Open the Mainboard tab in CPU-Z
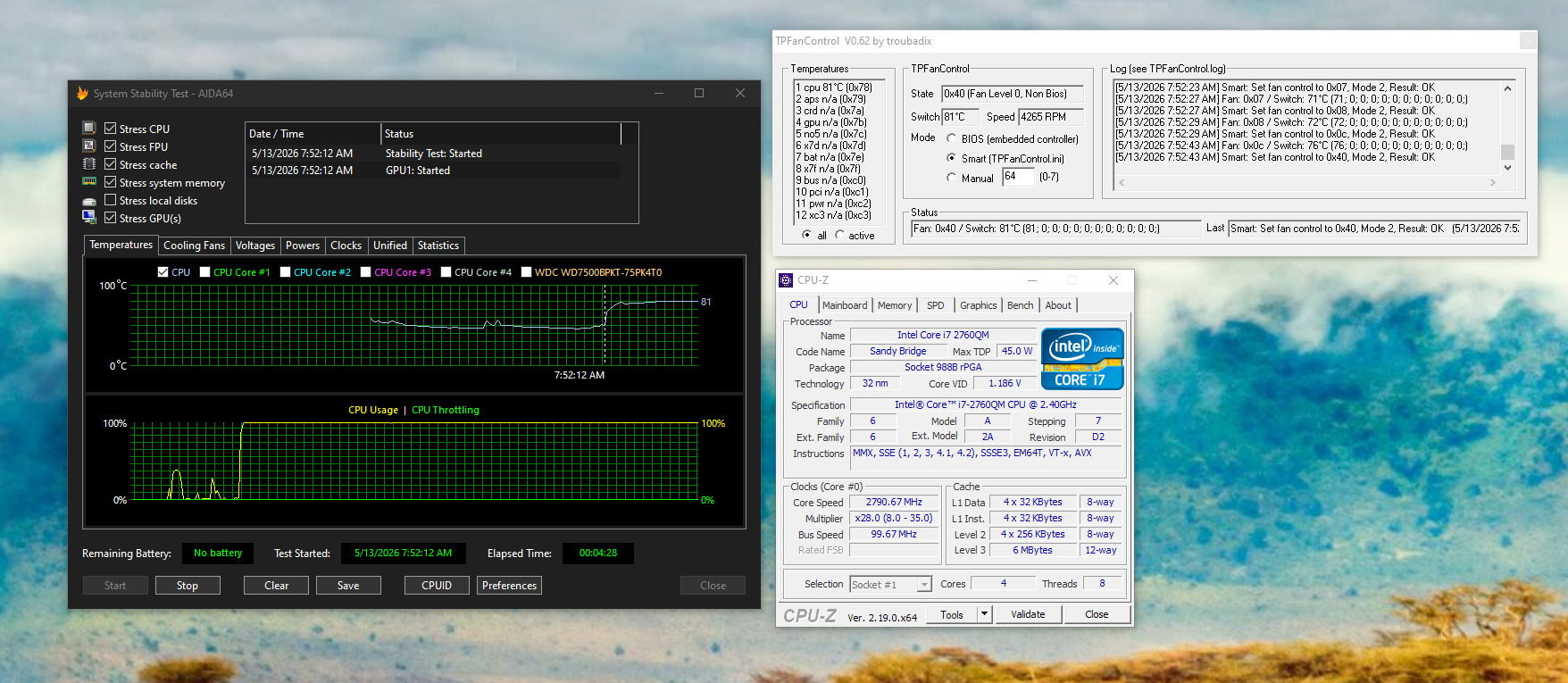Image resolution: width=1568 pixels, height=683 pixels. point(845,305)
